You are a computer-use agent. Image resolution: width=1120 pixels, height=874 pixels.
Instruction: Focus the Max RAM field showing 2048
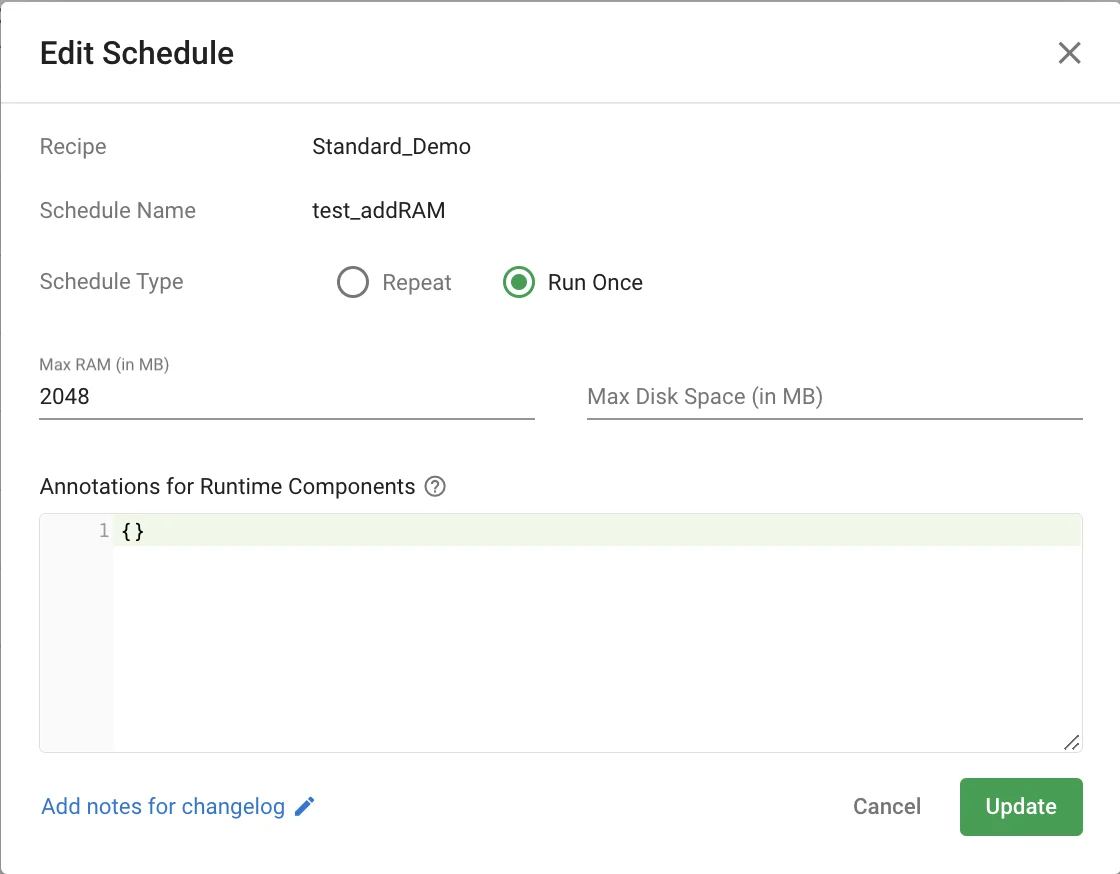[286, 397]
